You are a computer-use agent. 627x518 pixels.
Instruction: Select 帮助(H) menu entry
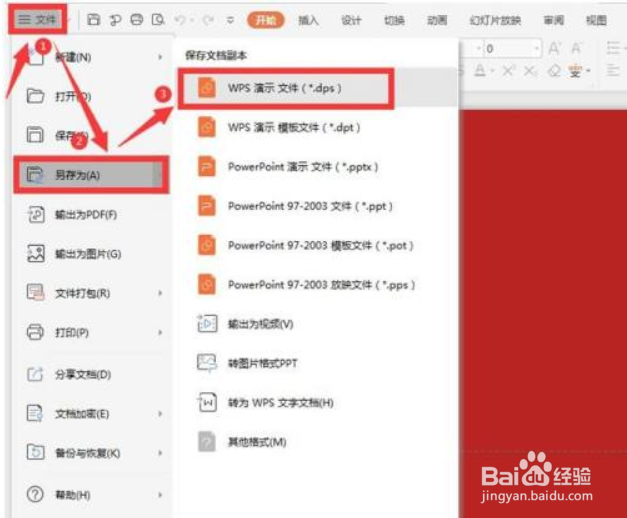(x=94, y=495)
